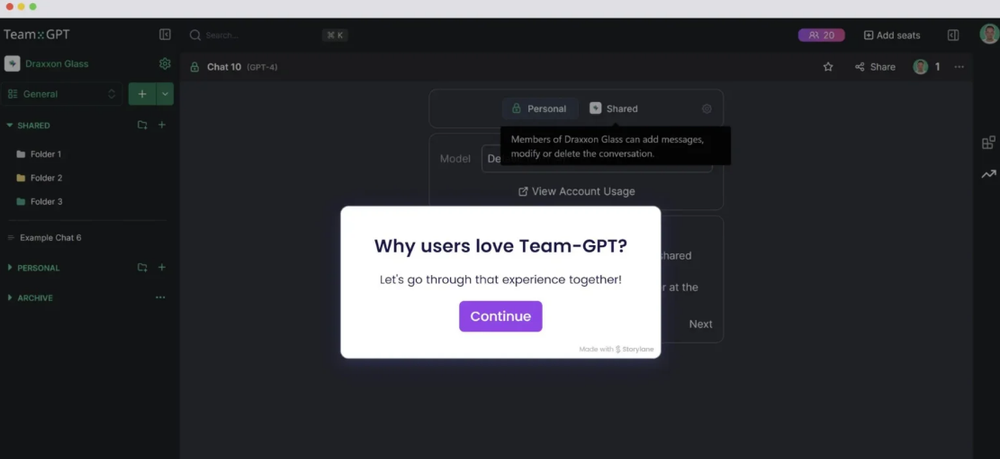Click Next in the tour card
Screen dimensions: 1000x459
pos(700,324)
